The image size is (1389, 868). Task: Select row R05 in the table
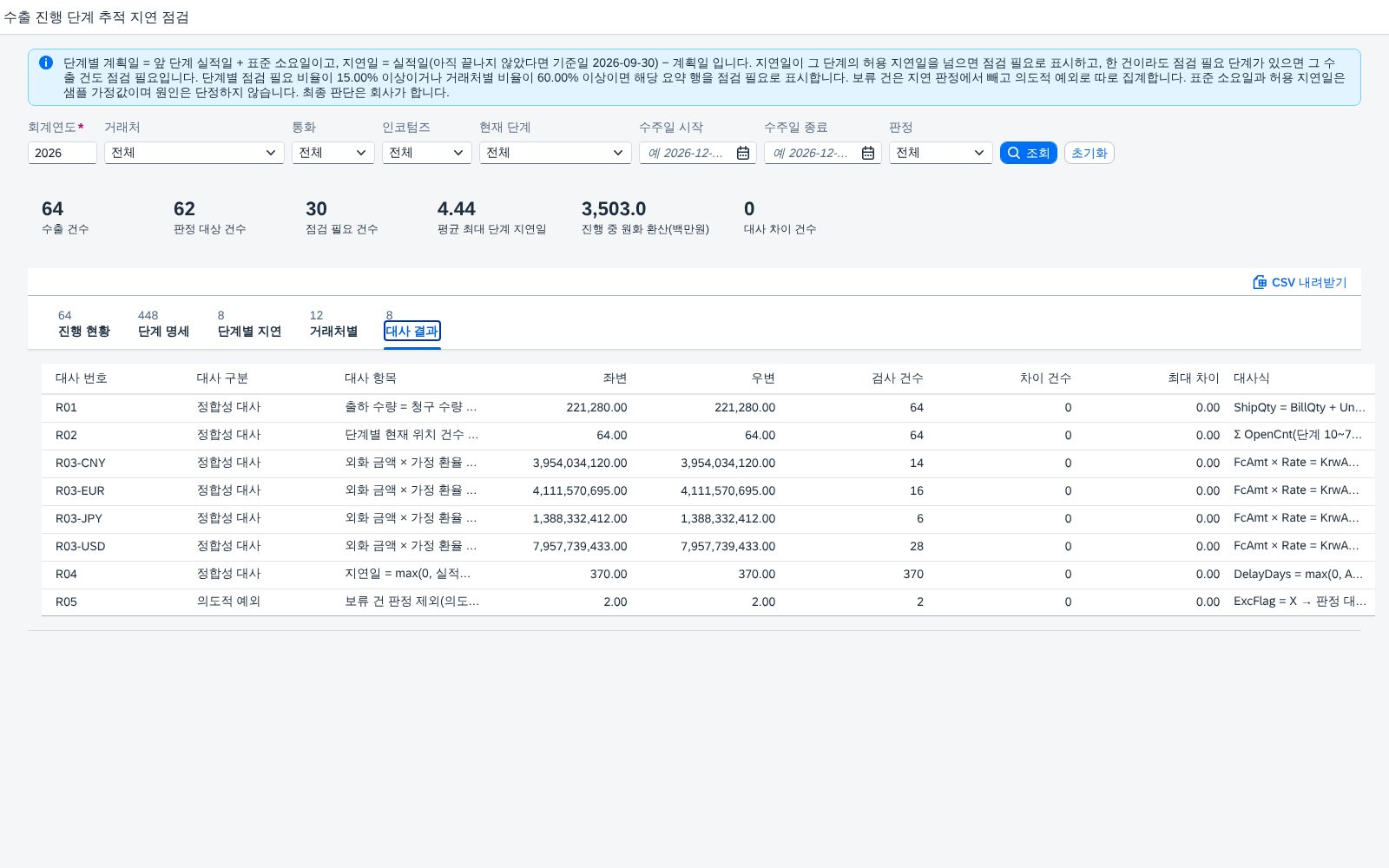point(708,602)
